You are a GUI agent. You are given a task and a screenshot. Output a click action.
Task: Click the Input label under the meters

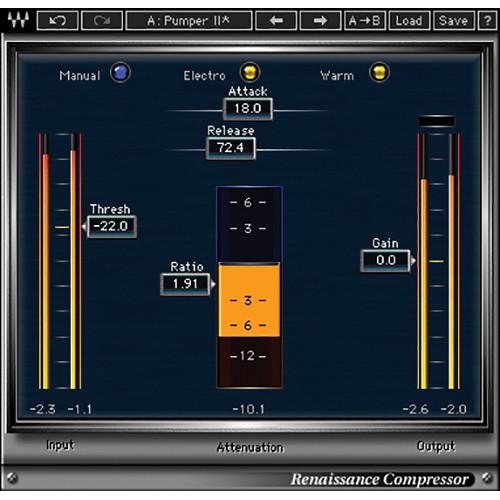pos(60,445)
